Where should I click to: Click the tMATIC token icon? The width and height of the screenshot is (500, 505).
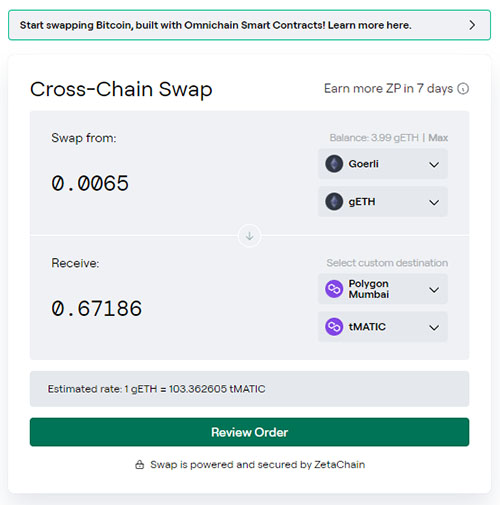tap(334, 327)
